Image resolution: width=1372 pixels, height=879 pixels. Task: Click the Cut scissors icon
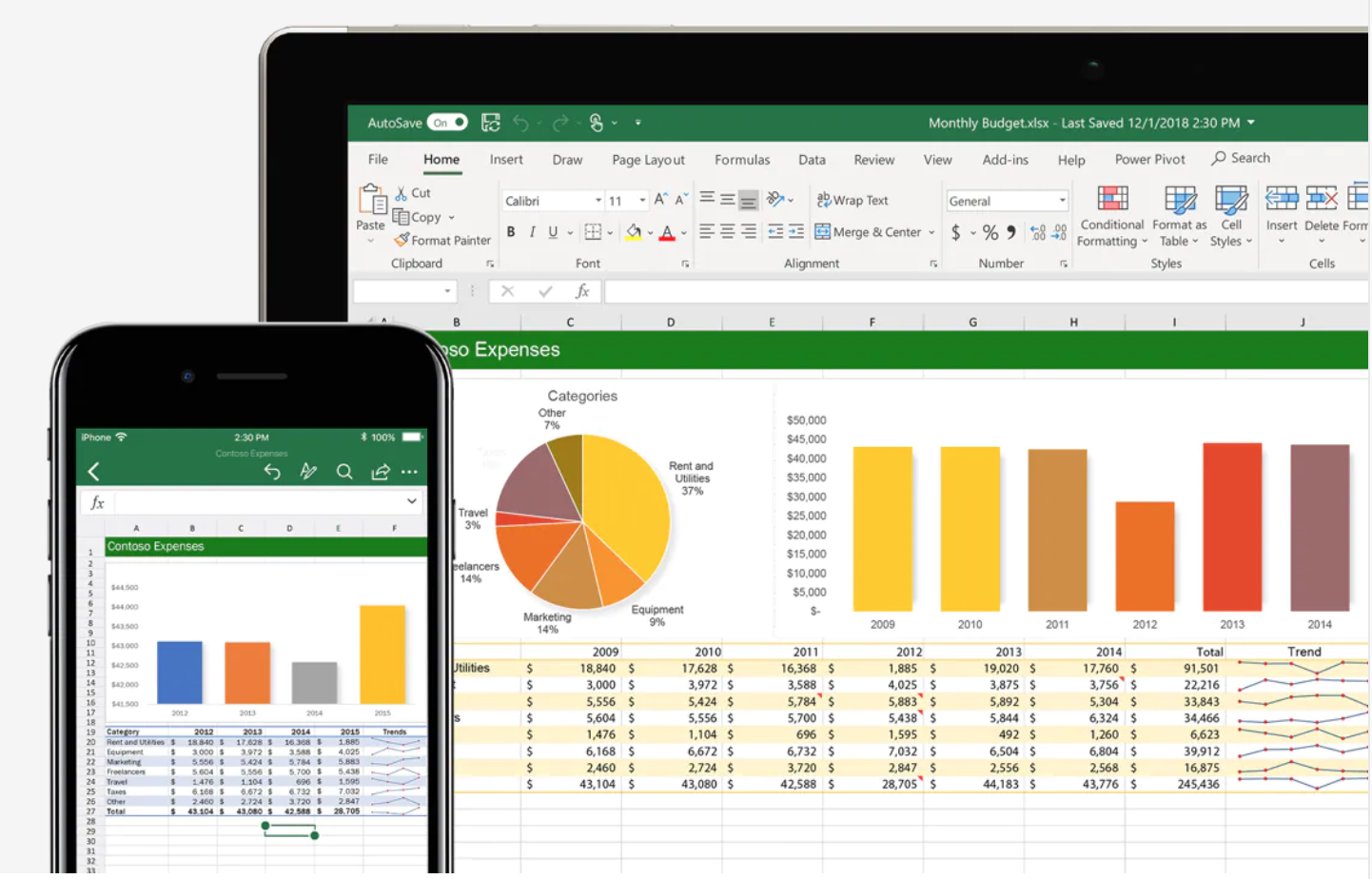[x=402, y=193]
